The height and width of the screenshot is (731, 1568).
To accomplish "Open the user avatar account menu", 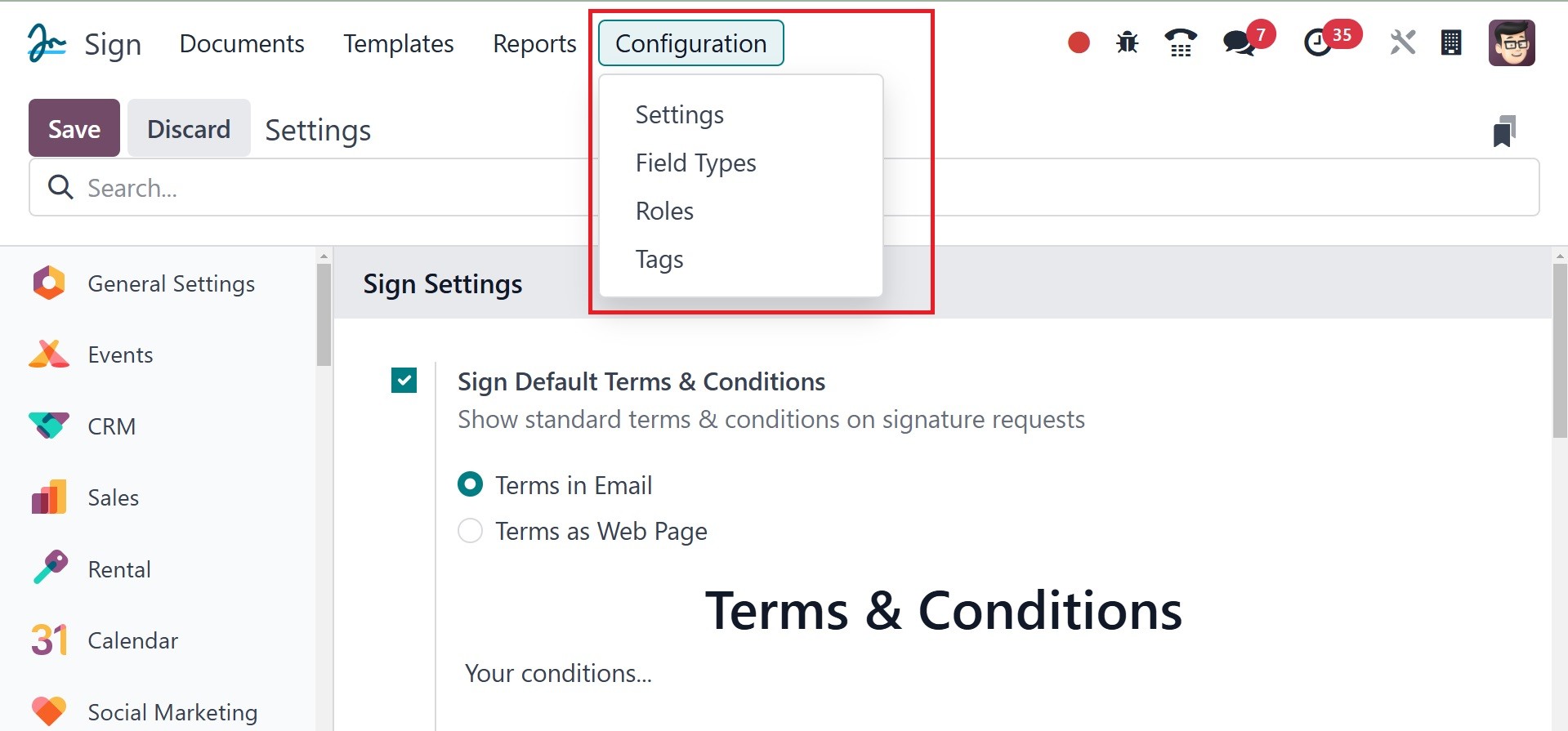I will pyautogui.click(x=1512, y=42).
